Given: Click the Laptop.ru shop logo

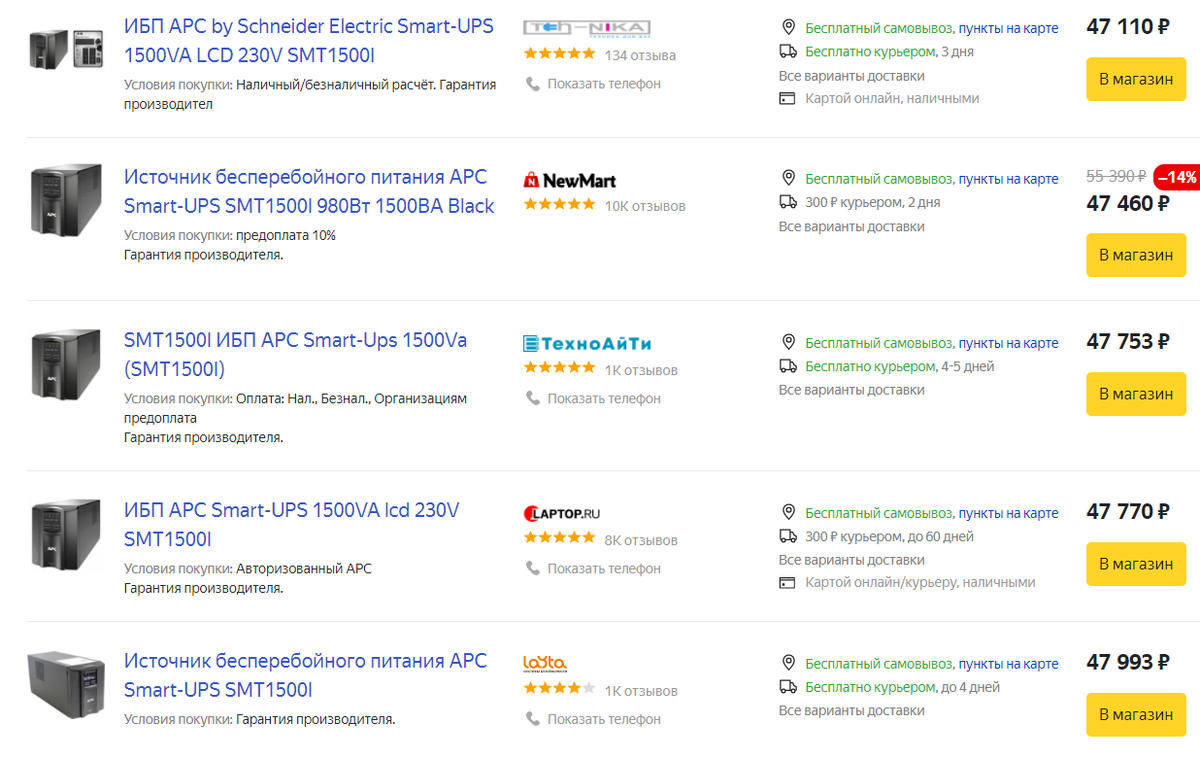Looking at the screenshot, I should [562, 514].
